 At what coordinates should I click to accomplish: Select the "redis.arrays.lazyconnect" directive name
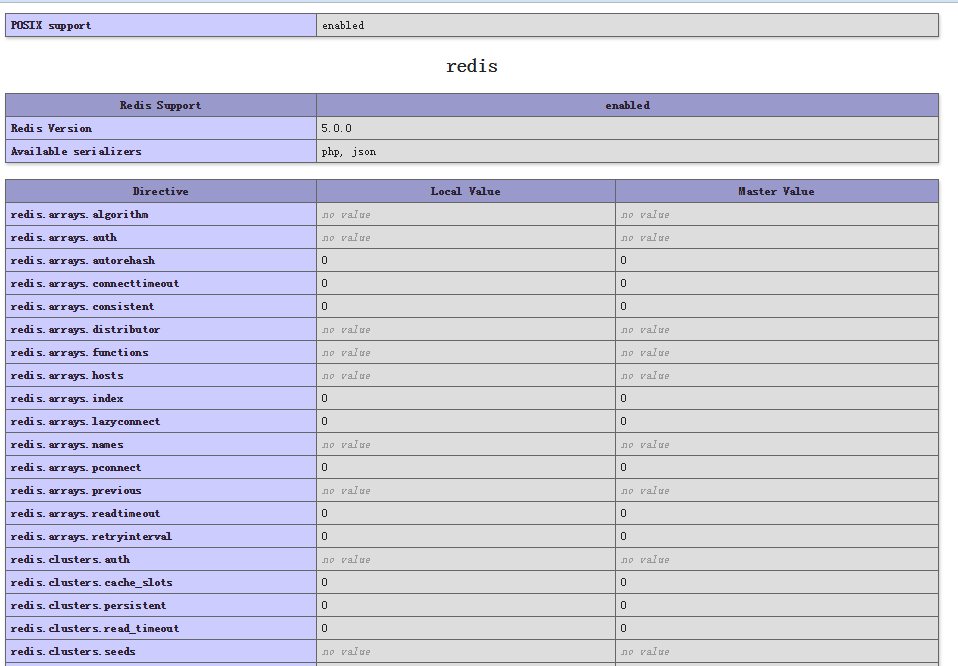point(86,422)
